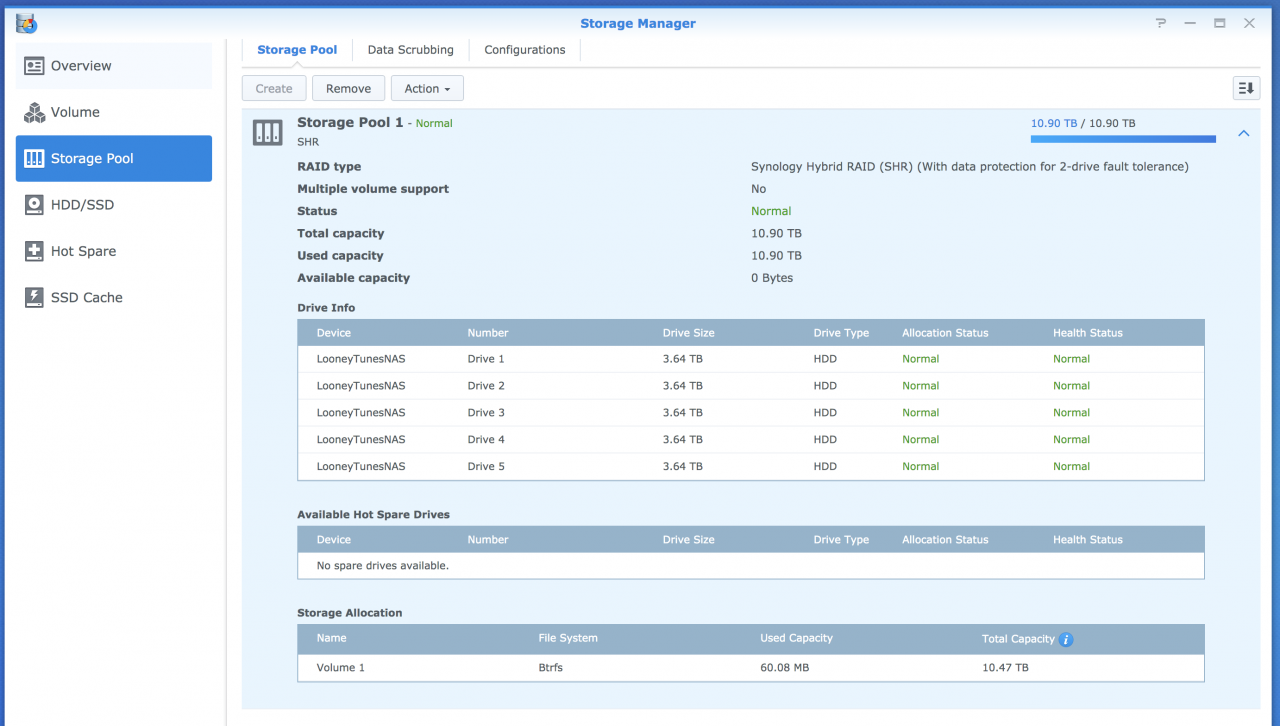Click the green Normal value beside Status

click(771, 211)
